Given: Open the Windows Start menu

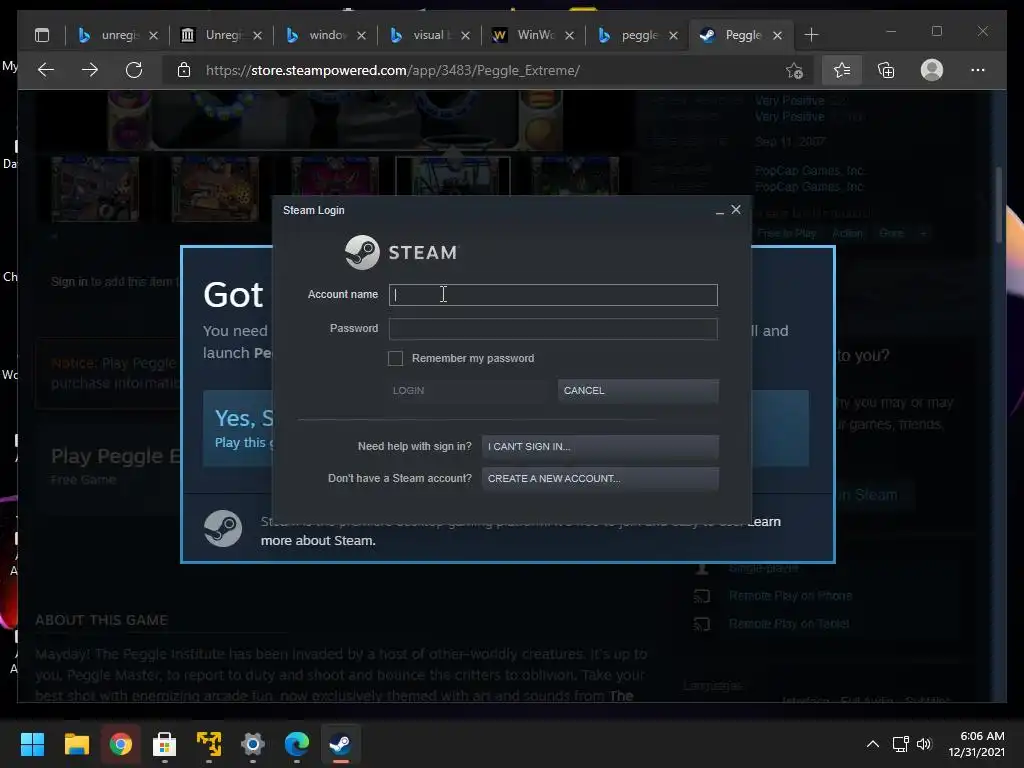Looking at the screenshot, I should click(x=32, y=744).
